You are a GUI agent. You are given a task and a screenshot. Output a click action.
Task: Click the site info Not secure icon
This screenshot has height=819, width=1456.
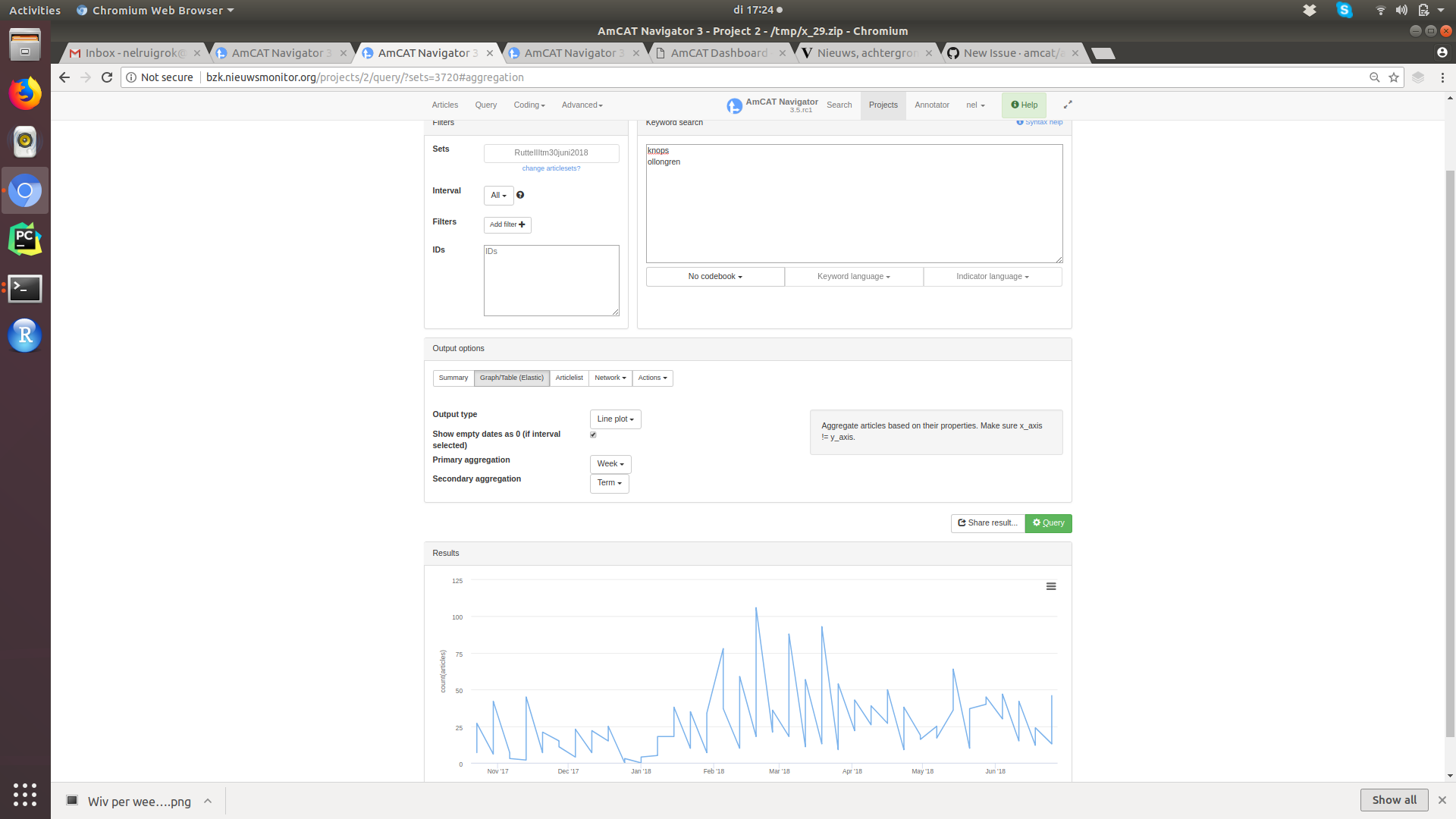[x=160, y=77]
